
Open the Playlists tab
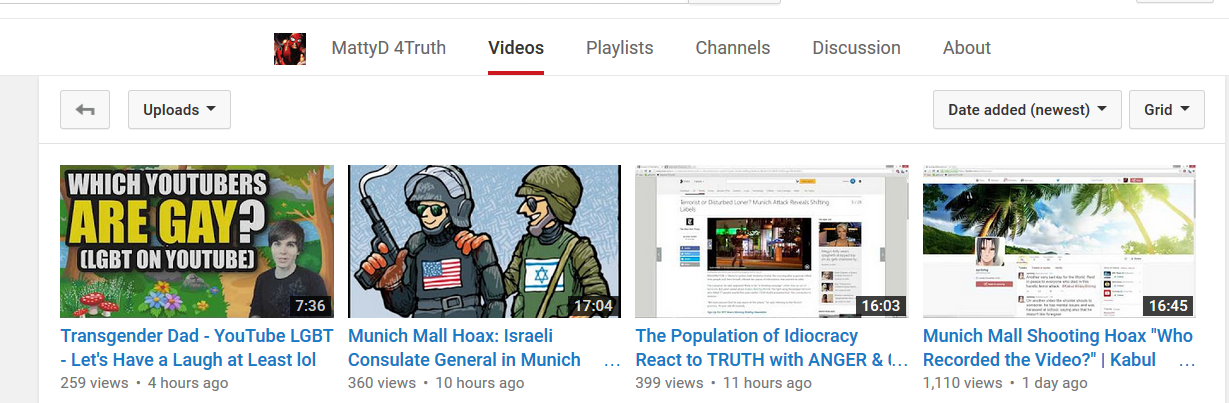(620, 48)
